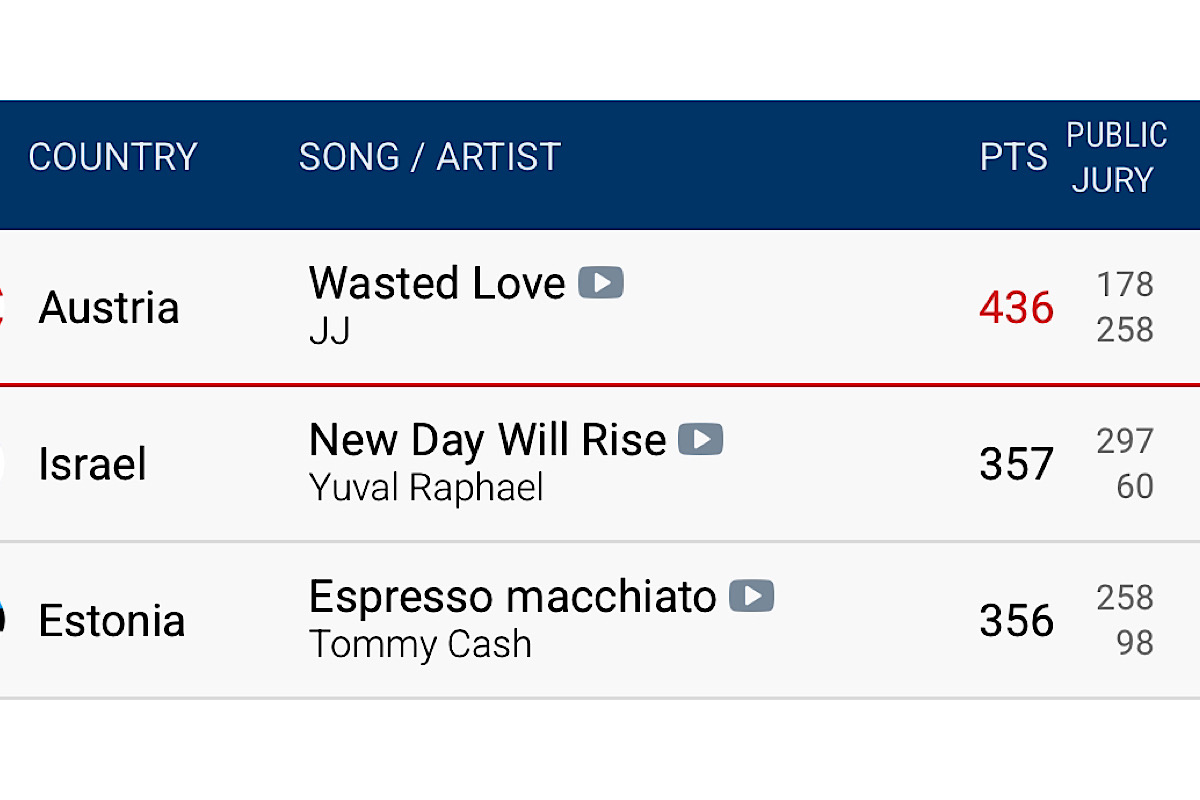Click Israel's total of 357 points
The width and height of the screenshot is (1200, 800).
point(1016,464)
